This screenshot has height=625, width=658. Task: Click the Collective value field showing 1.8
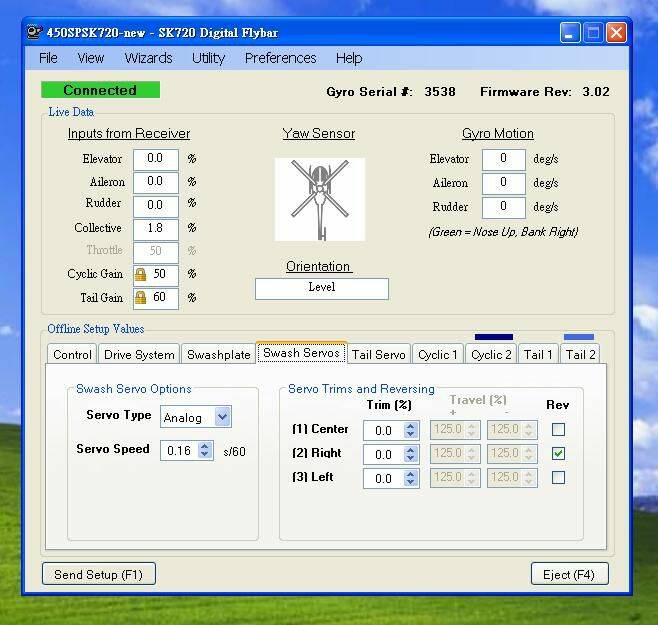(156, 229)
